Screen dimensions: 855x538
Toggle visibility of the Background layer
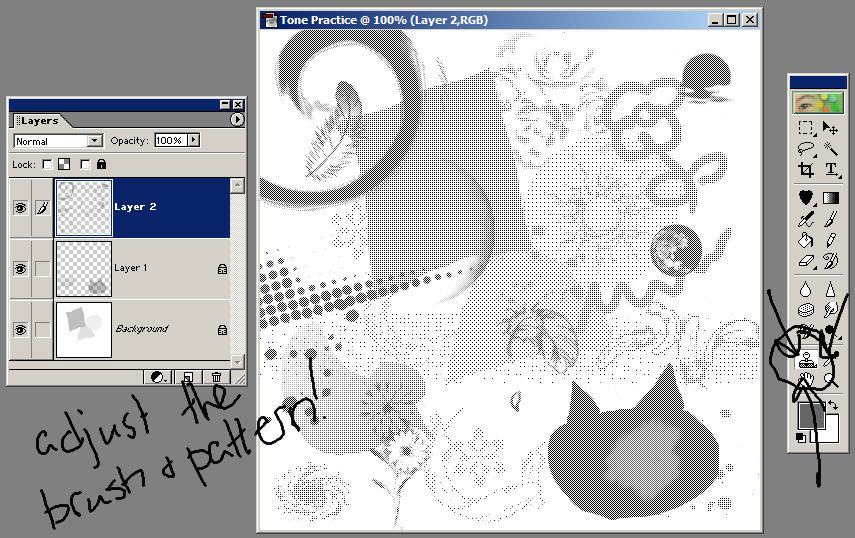pyautogui.click(x=20, y=330)
